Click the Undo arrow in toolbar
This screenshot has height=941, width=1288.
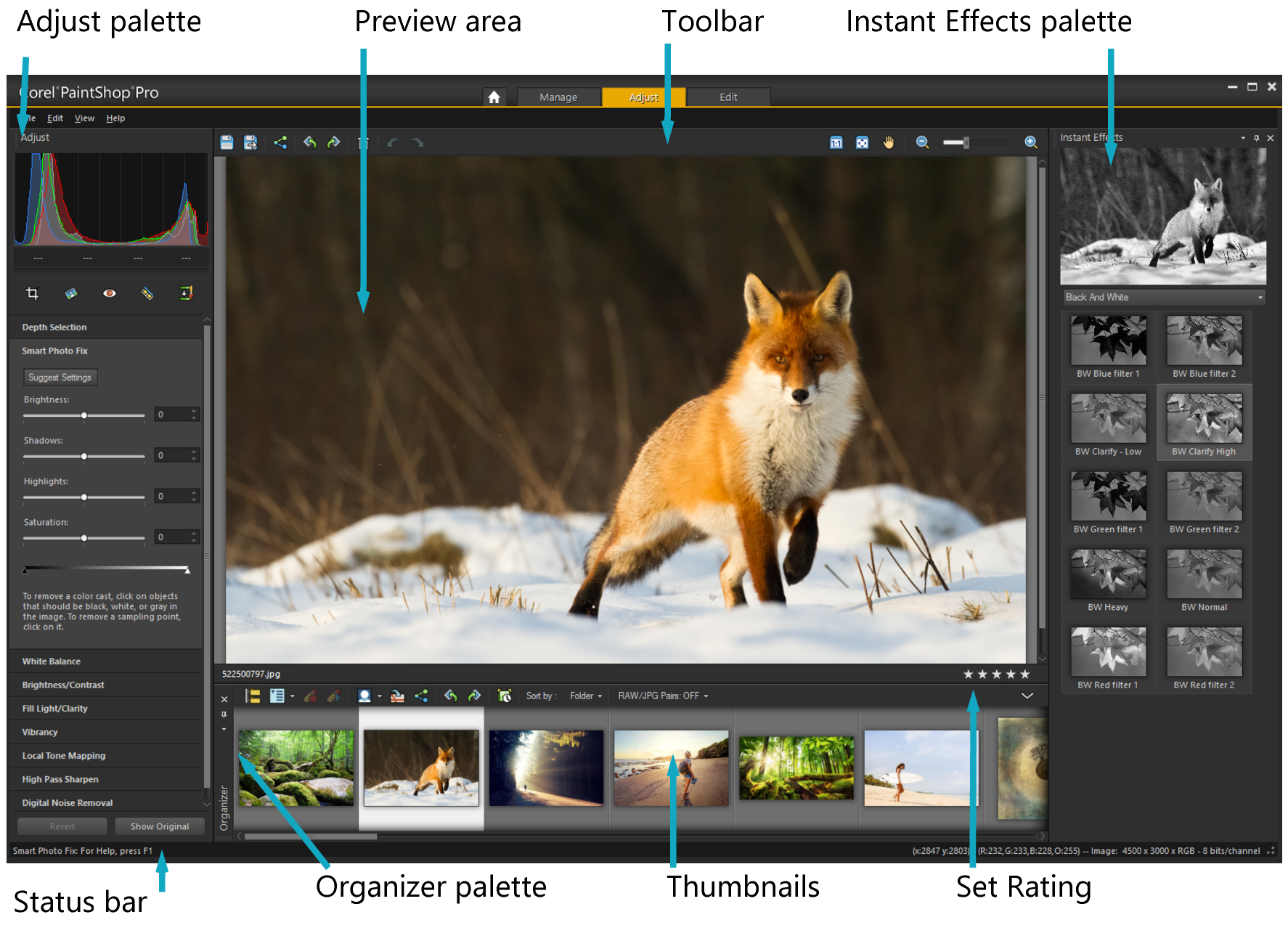click(x=394, y=142)
